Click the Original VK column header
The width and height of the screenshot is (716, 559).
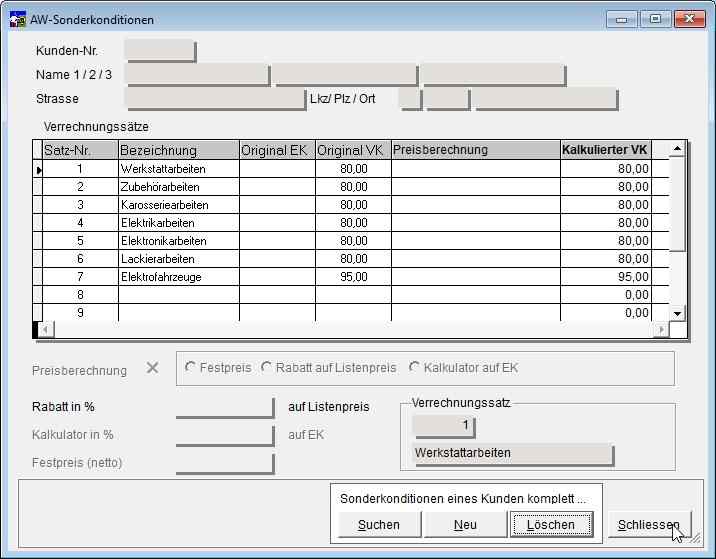pyautogui.click(x=353, y=150)
